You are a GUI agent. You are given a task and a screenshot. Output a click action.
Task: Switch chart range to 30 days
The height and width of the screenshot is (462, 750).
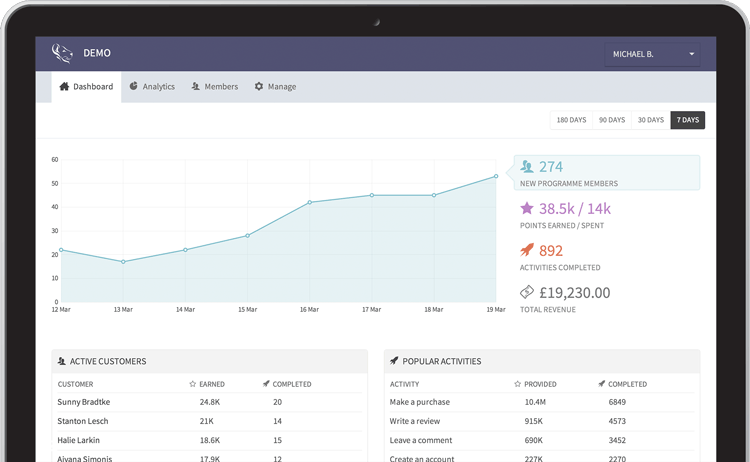650,120
